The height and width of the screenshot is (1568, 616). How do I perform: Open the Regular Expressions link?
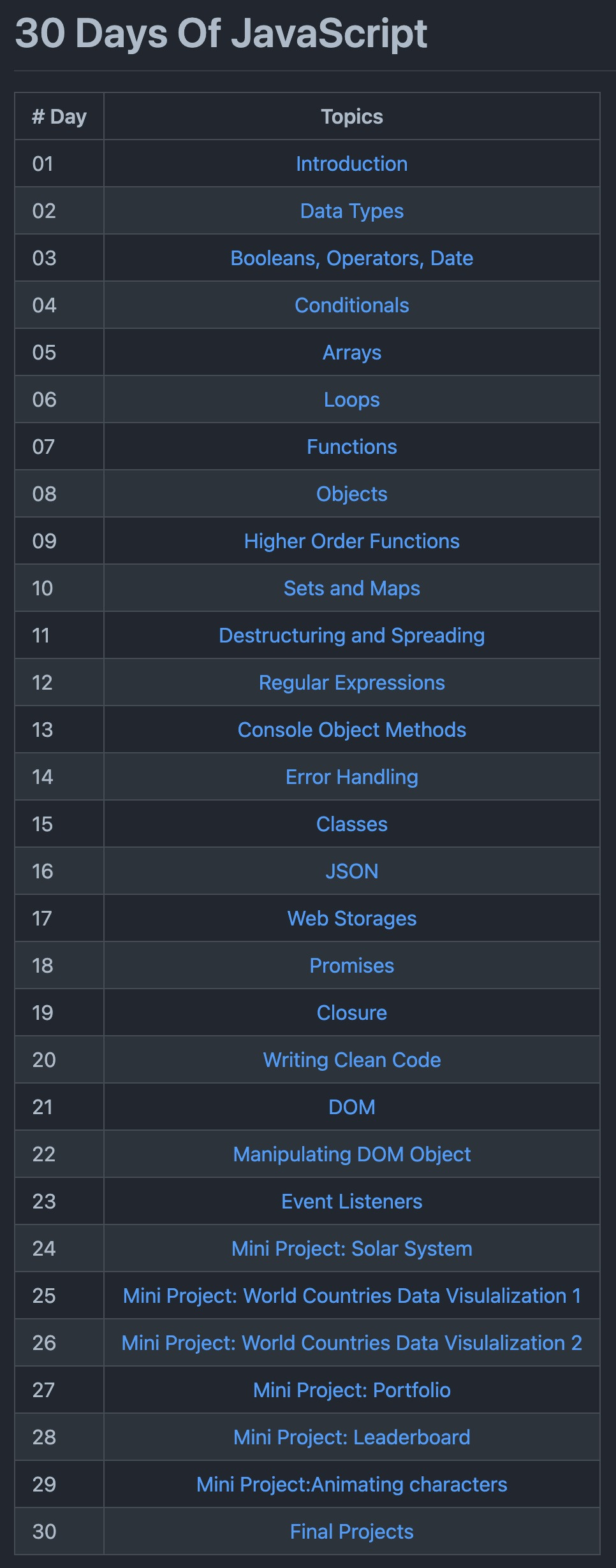(351, 683)
